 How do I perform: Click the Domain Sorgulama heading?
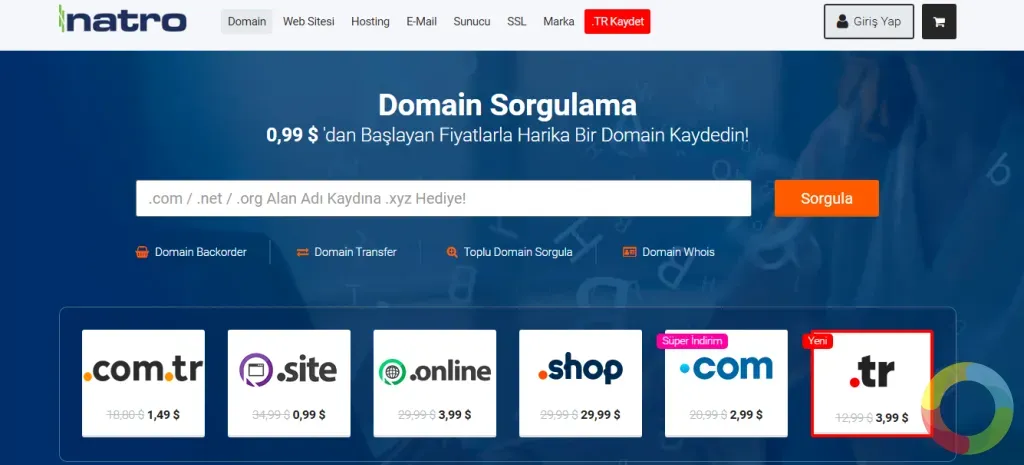507,105
